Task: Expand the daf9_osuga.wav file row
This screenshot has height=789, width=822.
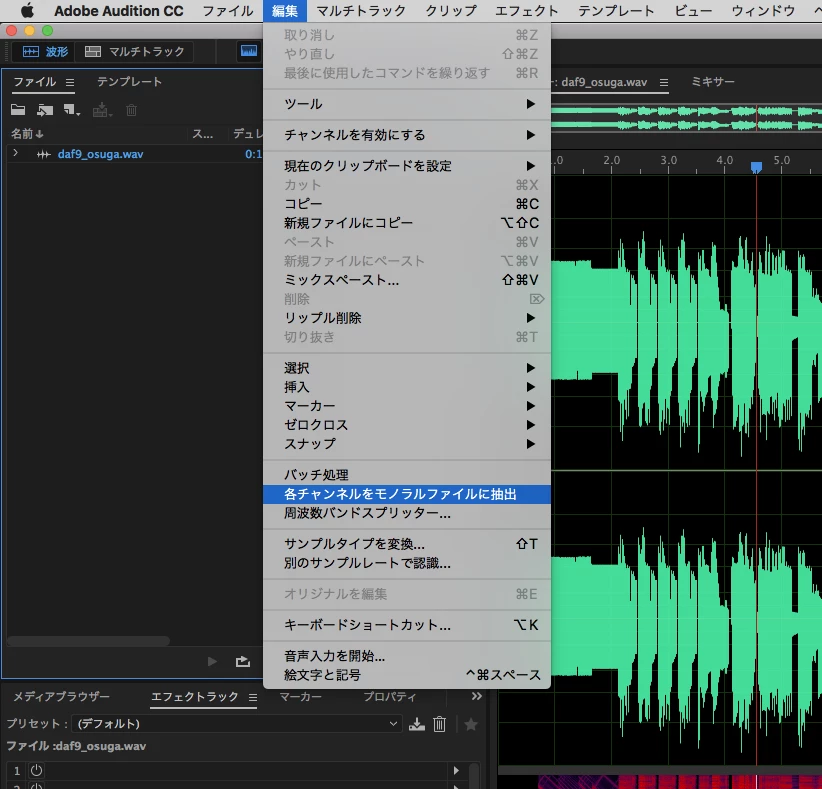Action: click(x=15, y=153)
